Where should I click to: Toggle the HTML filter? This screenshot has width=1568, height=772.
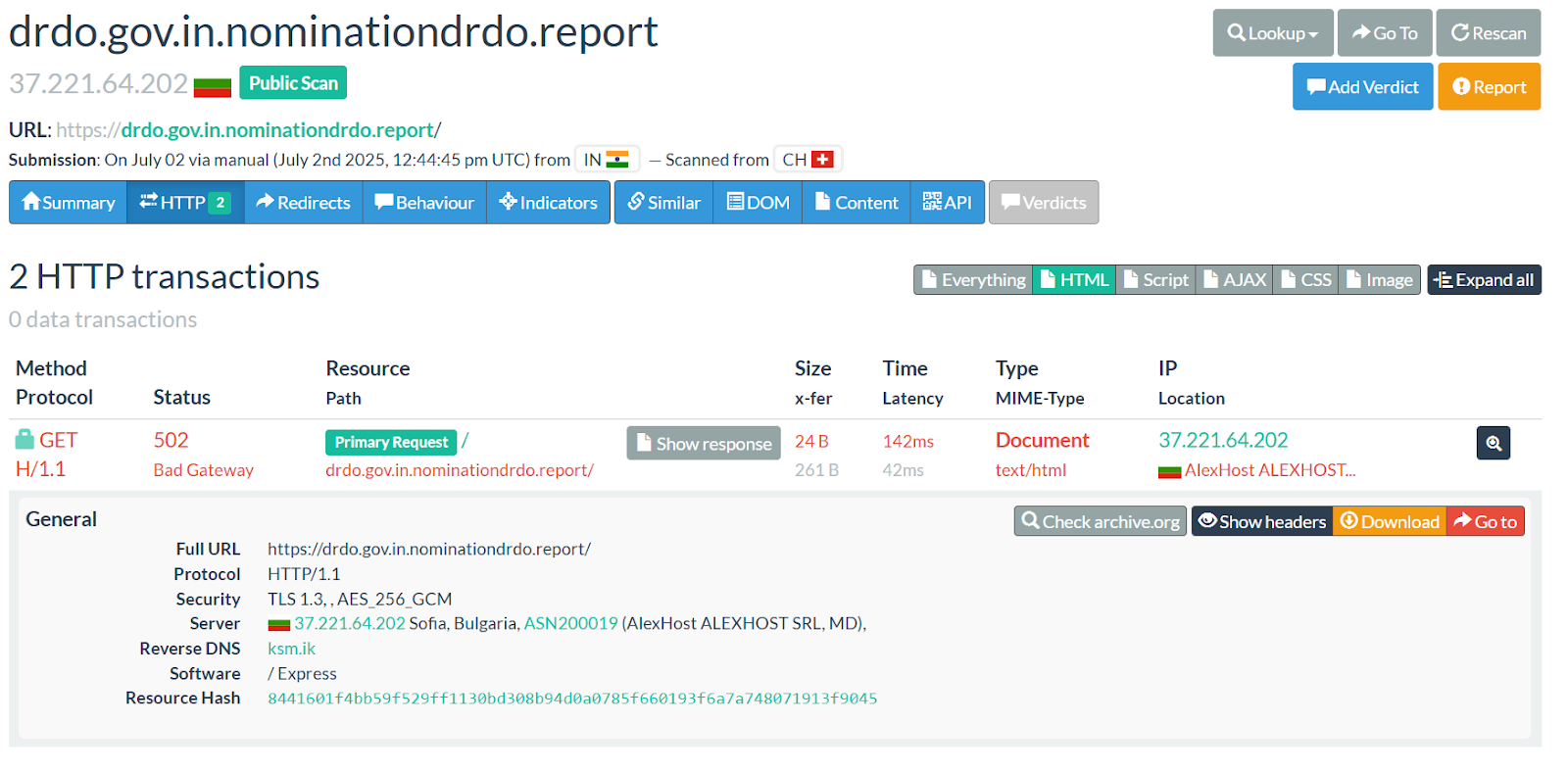(x=1074, y=280)
